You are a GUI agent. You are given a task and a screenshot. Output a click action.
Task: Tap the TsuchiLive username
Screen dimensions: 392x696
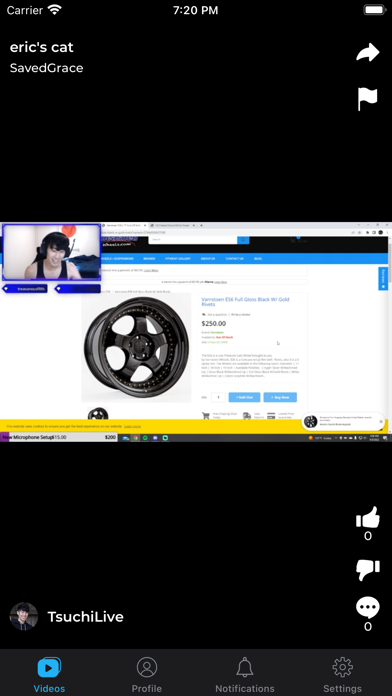[85, 617]
